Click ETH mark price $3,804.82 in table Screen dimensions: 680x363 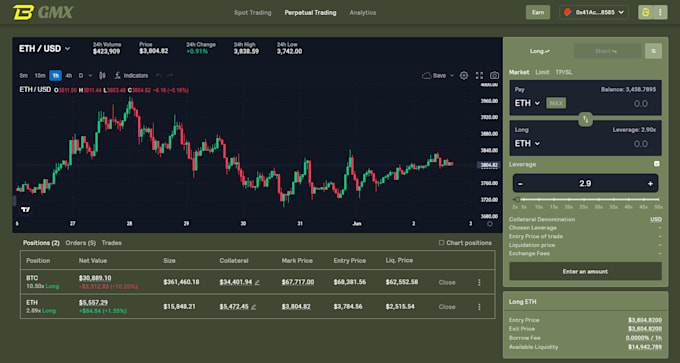296,307
